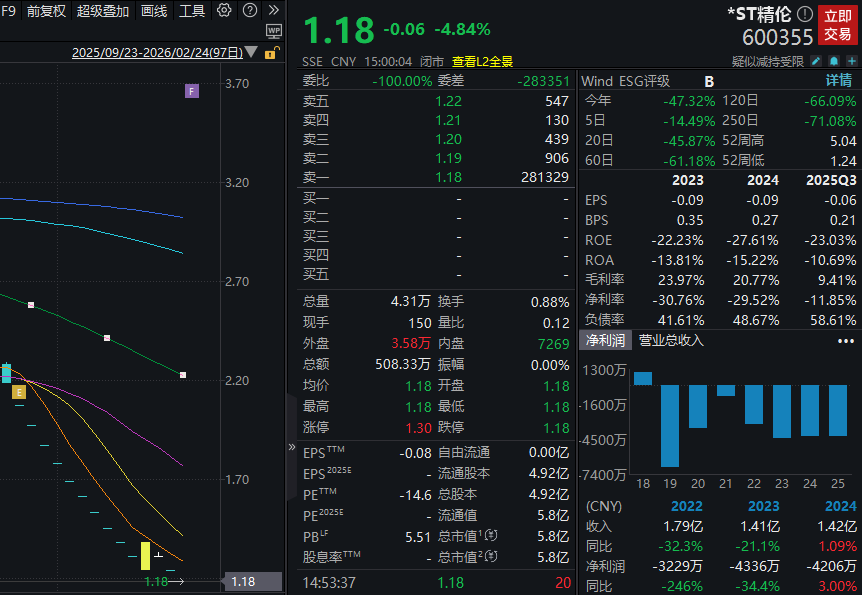The width and height of the screenshot is (862, 595).
Task: Open 超级叠加 overlay menu
Action: coord(103,11)
